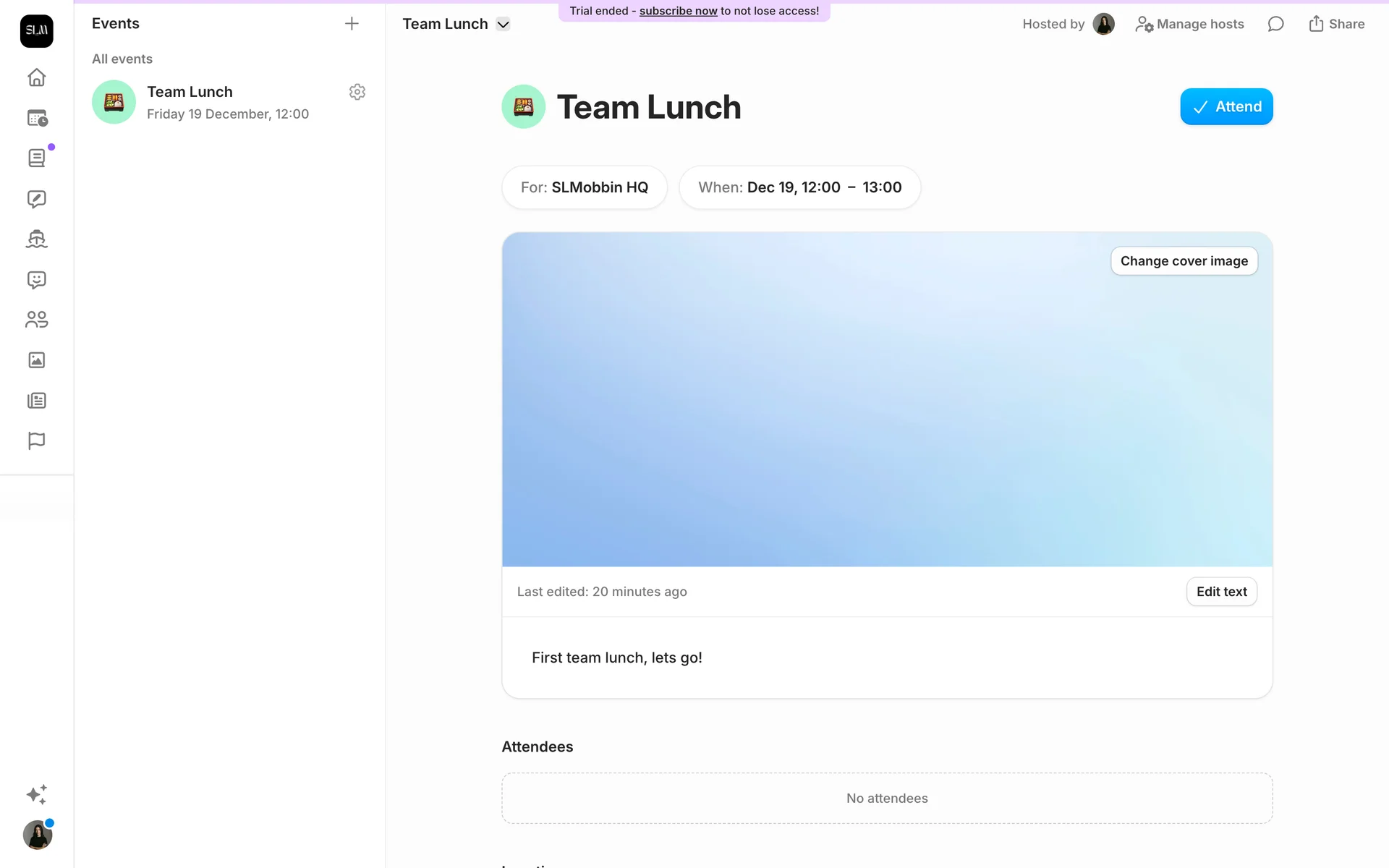
Task: Open the Home icon in sidebar
Action: tap(36, 77)
